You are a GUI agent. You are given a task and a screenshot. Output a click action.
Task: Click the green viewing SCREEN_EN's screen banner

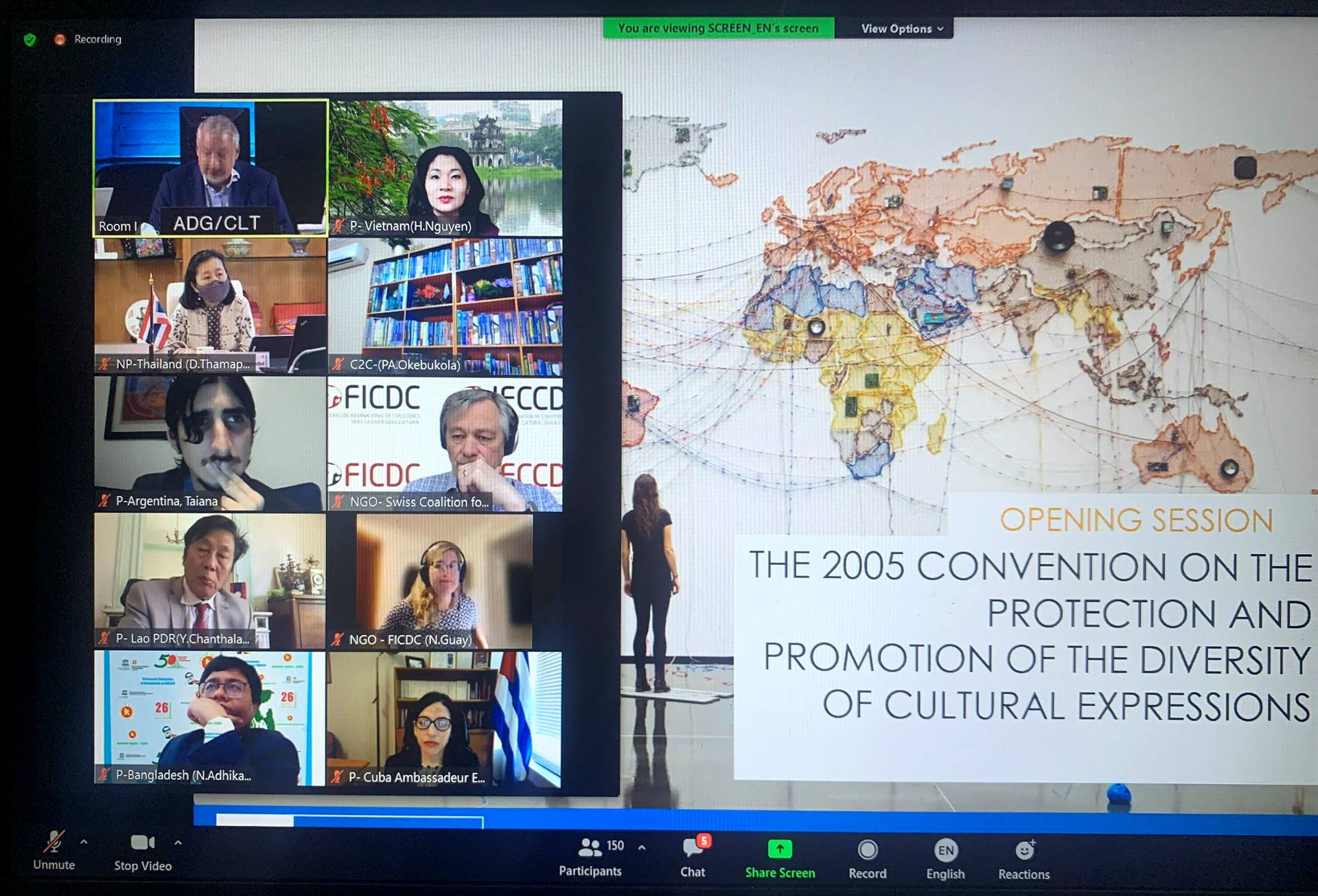[718, 28]
